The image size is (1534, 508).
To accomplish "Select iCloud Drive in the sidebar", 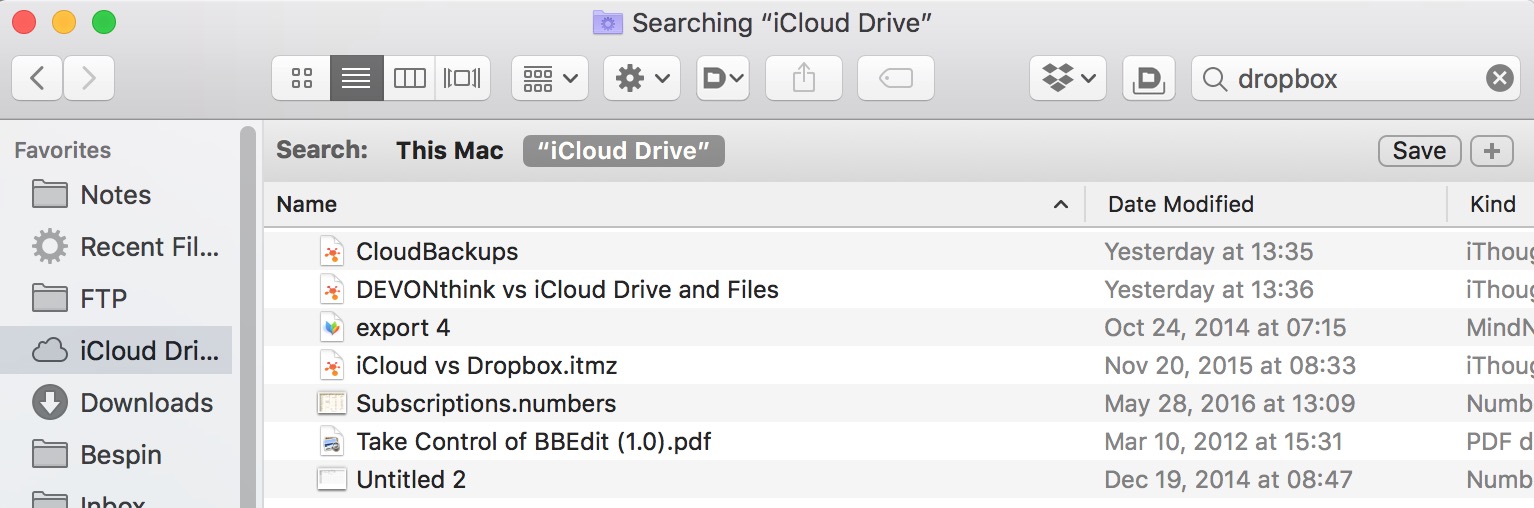I will point(116,351).
